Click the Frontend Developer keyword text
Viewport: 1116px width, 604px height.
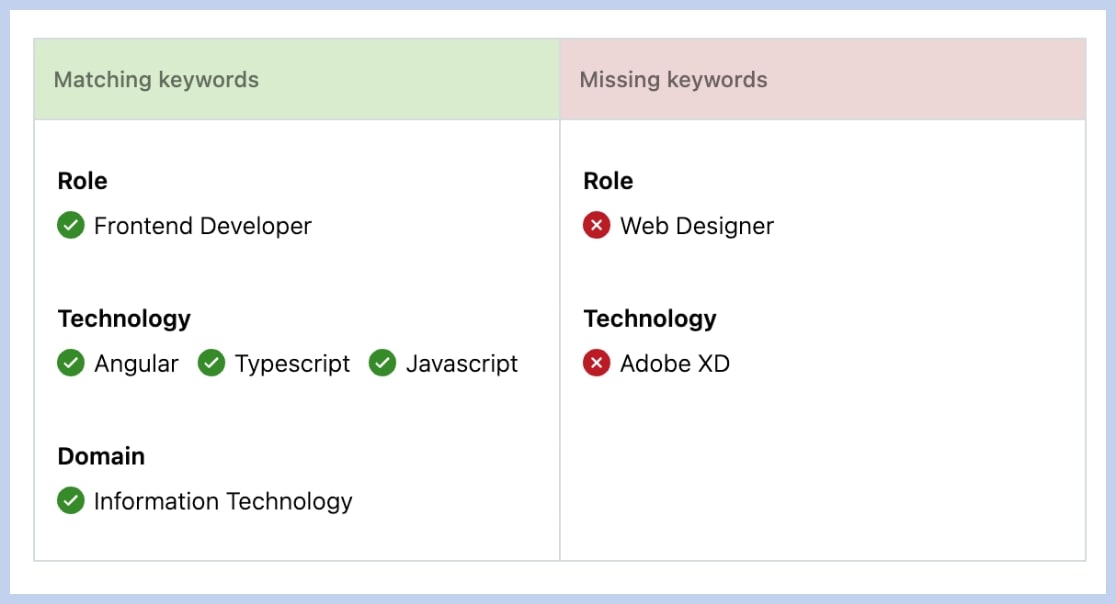tap(203, 226)
